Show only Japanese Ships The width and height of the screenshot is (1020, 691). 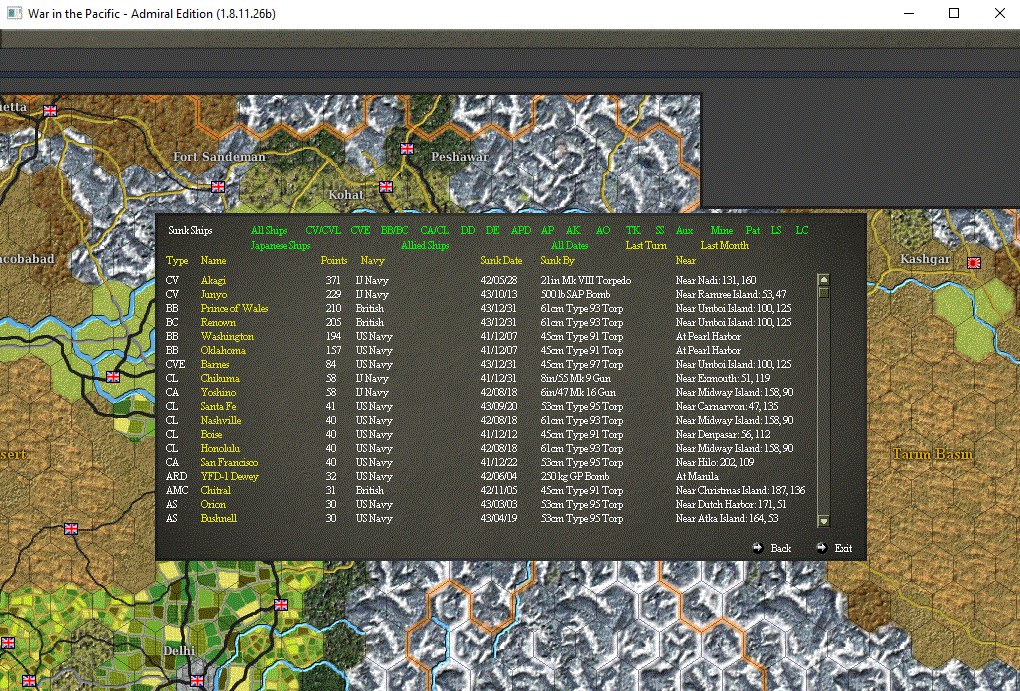tap(280, 245)
